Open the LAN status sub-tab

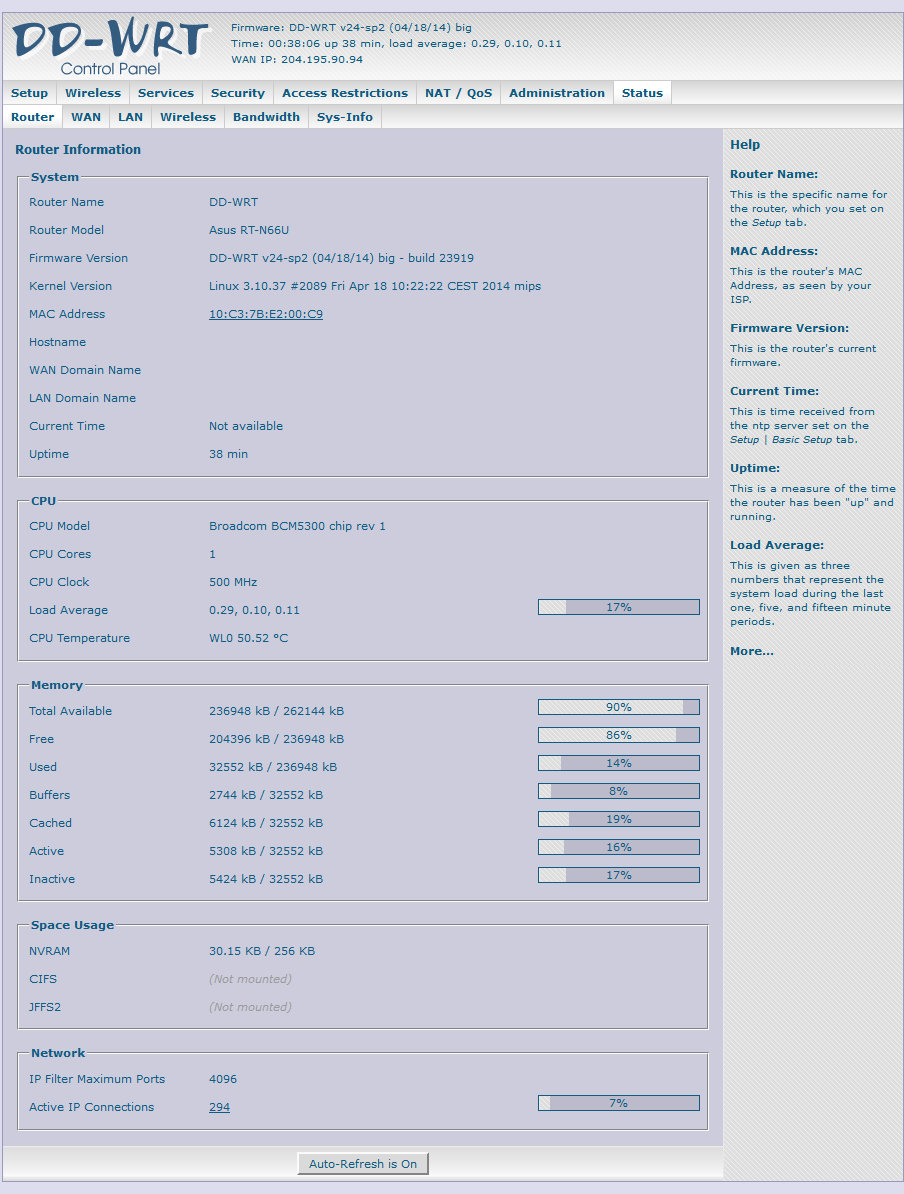[x=130, y=117]
